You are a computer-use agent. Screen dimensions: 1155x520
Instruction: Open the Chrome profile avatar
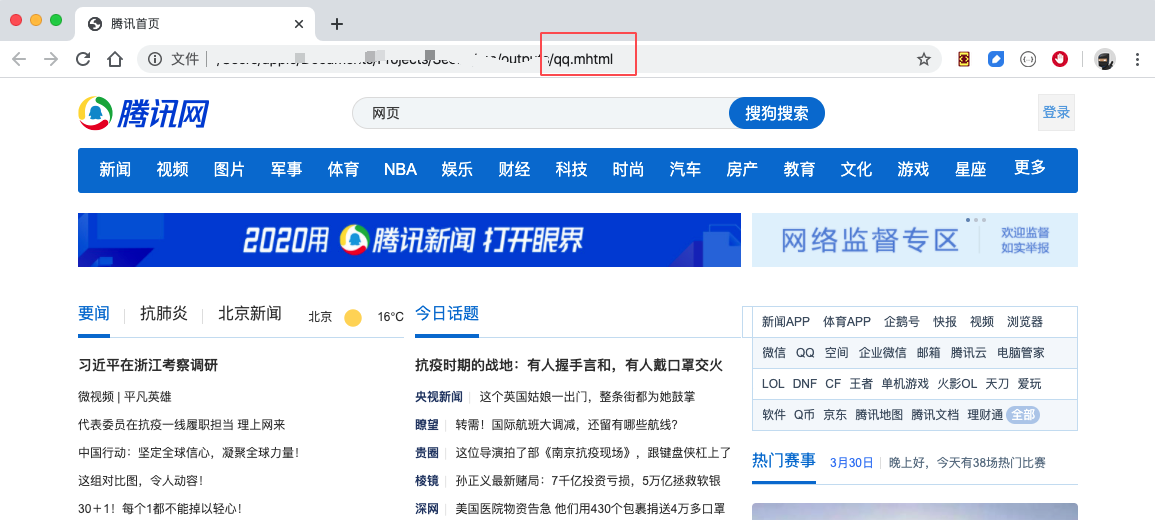pos(1105,60)
